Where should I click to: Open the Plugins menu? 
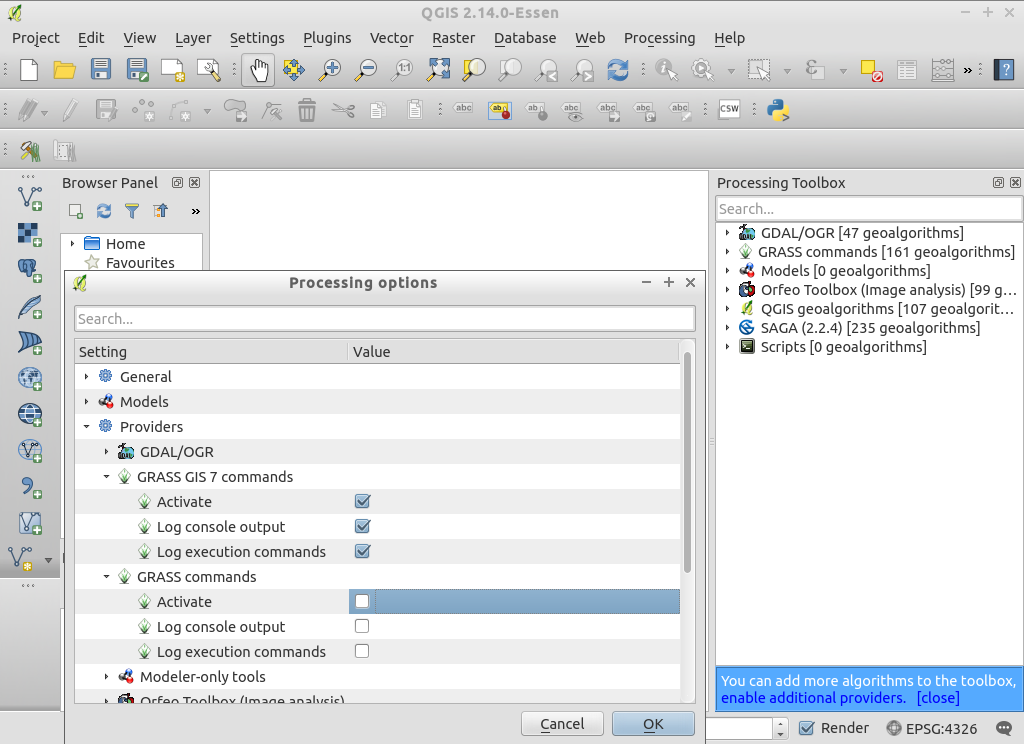(327, 38)
